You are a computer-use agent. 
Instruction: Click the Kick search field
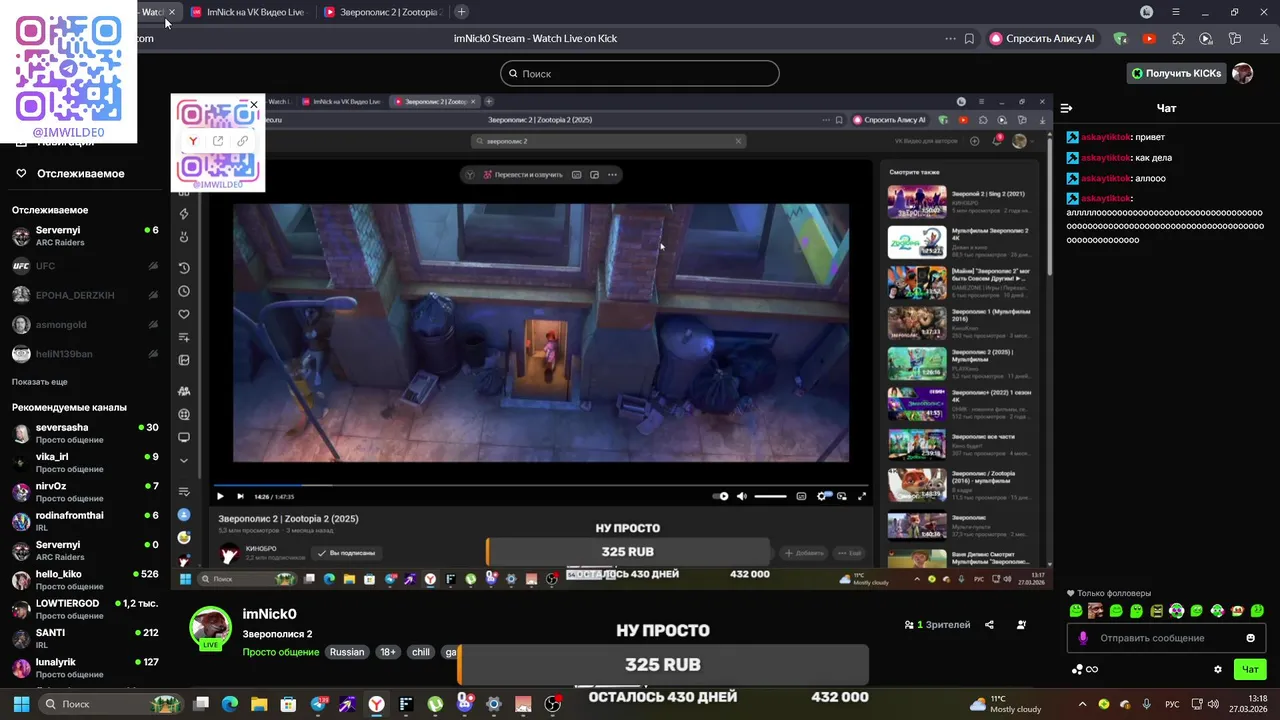click(x=640, y=73)
